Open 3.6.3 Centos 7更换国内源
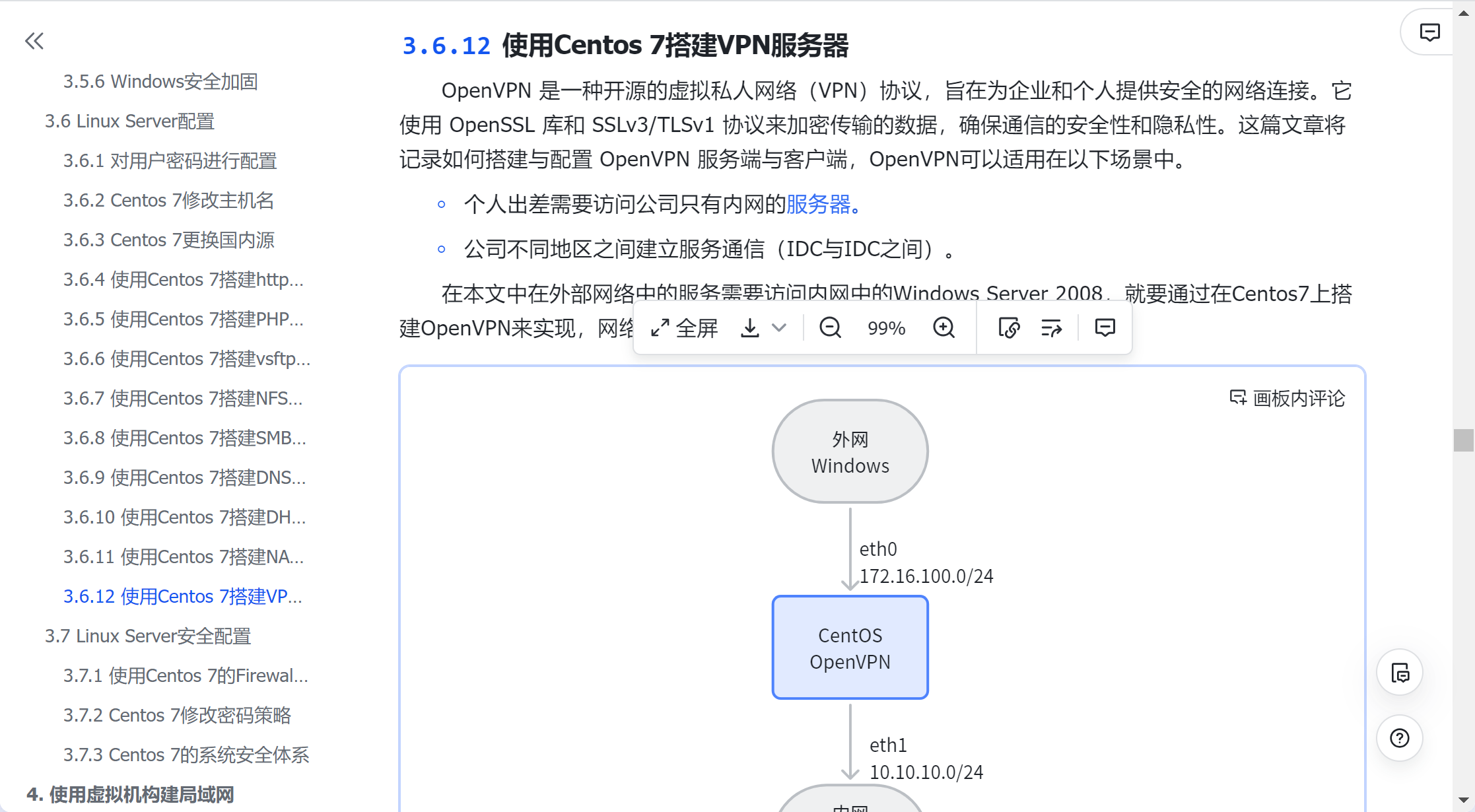Viewport: 1475px width, 812px height. pyautogui.click(x=168, y=240)
